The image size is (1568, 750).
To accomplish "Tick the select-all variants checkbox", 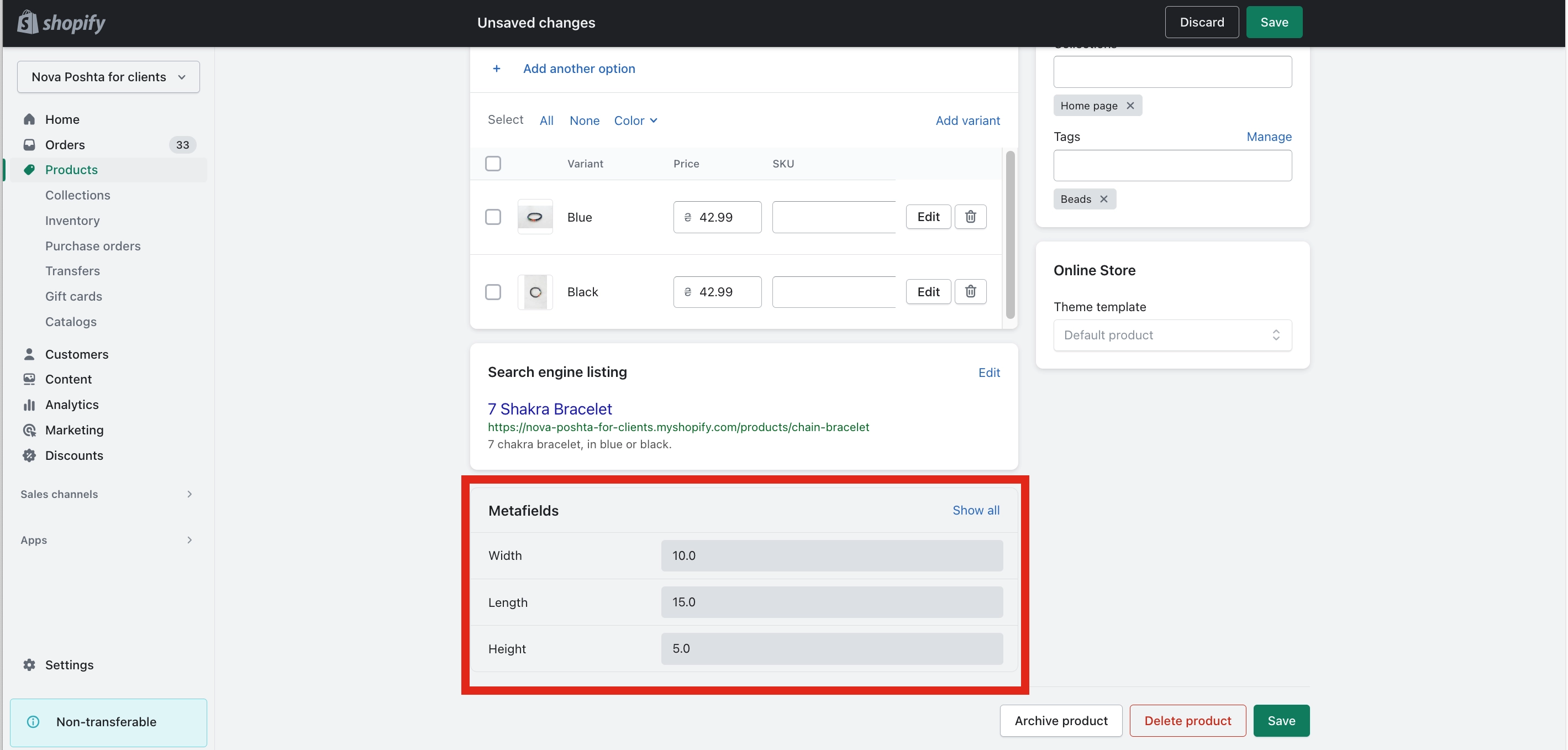I will (493, 164).
